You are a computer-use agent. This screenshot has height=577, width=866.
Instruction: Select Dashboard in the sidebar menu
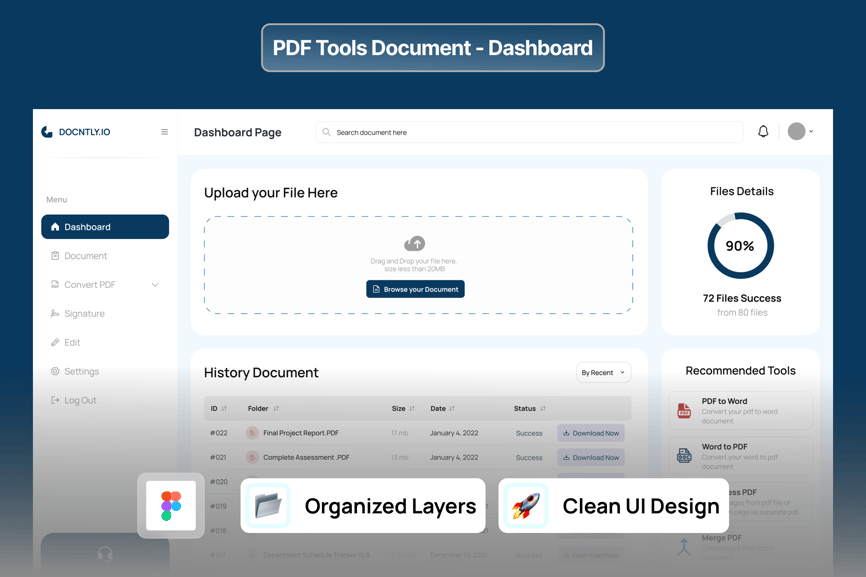[105, 227]
